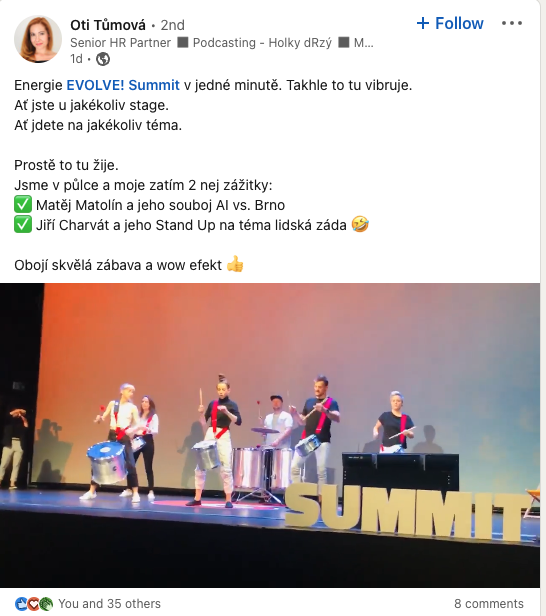Screen dimensions: 546x616
Task: Open the EVOLVE! Summit link
Action: coord(123,85)
